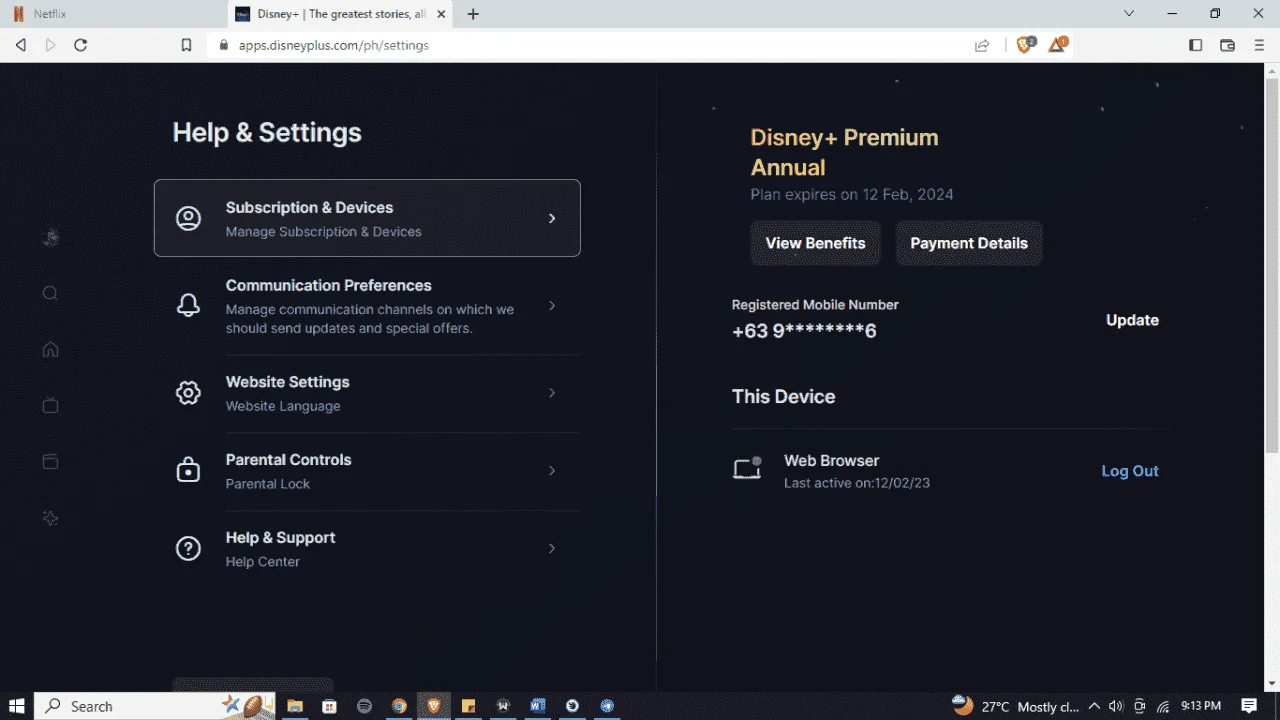Toggle the browser sidebar panel icon
Screen dimensions: 1280x720
tap(1195, 45)
